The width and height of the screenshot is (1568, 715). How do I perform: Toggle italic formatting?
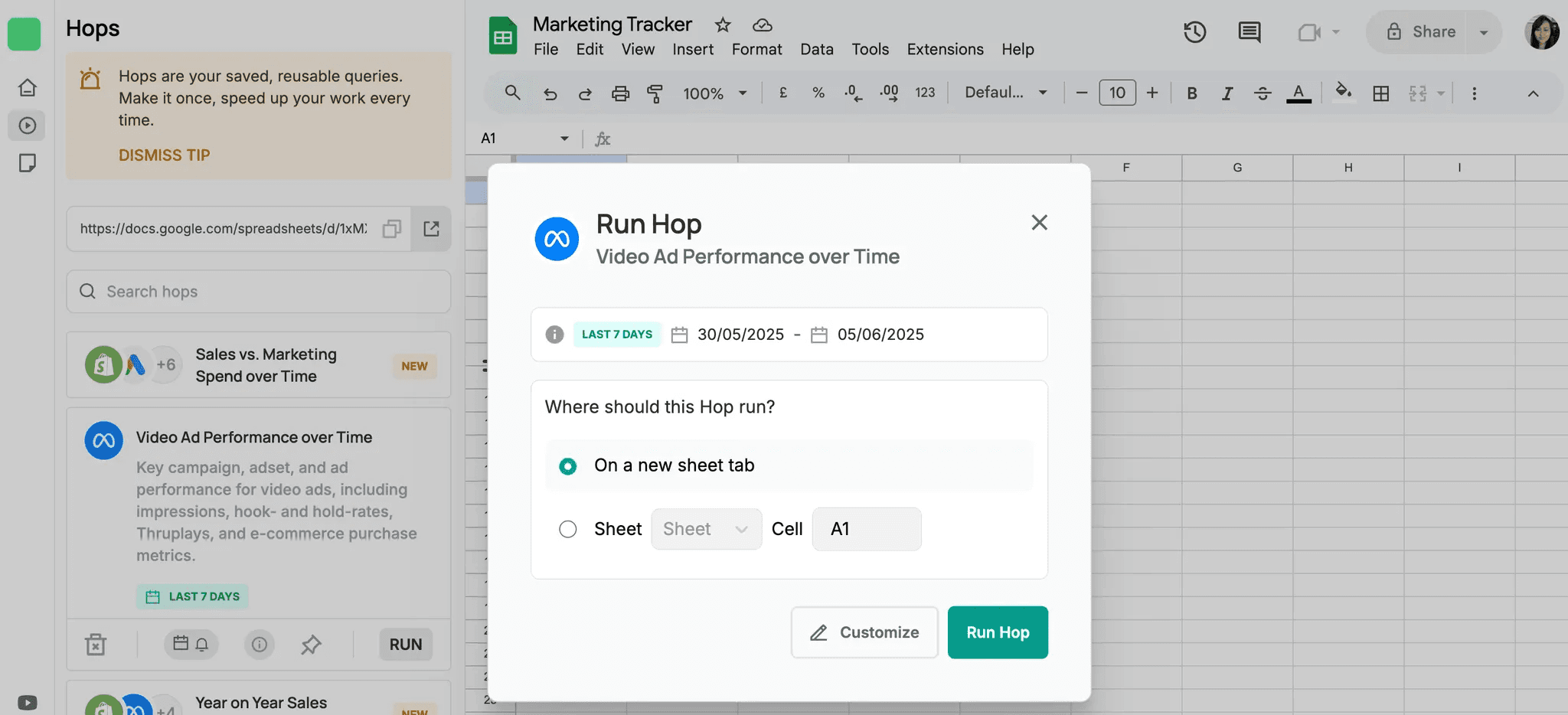1227,93
